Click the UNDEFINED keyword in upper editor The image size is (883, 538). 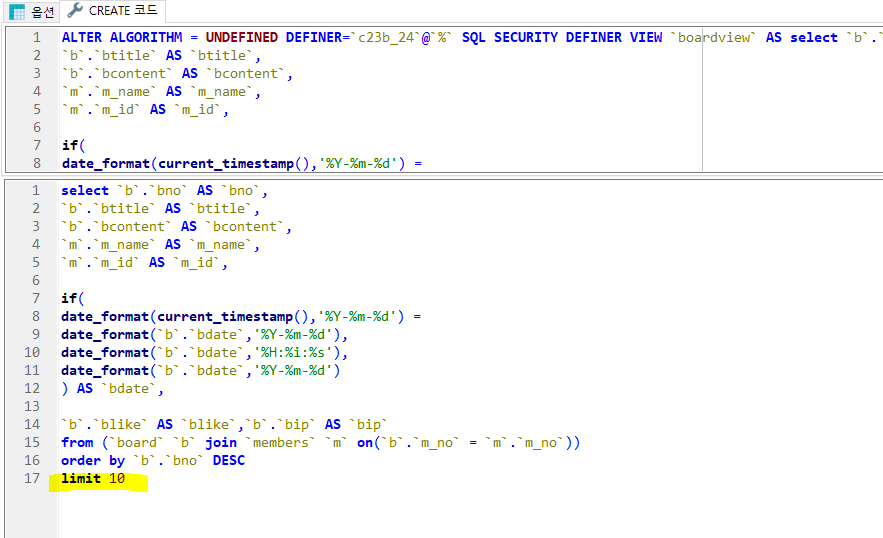242,37
